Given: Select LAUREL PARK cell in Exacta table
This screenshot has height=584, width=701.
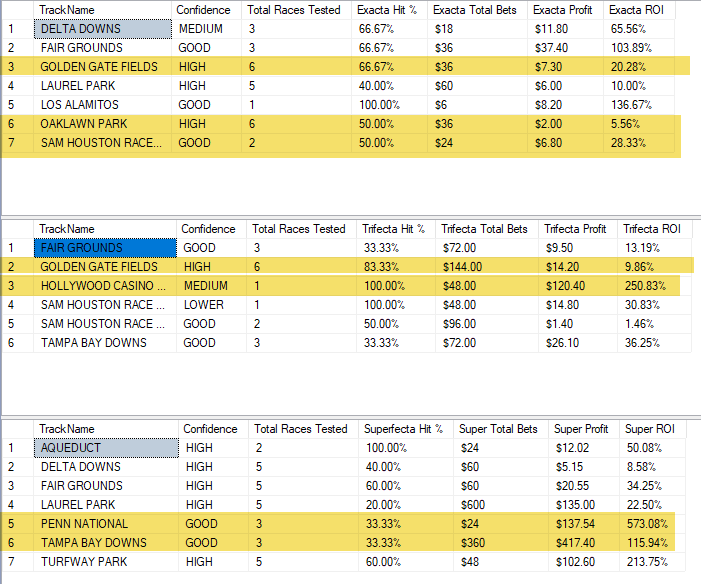Looking at the screenshot, I should [103, 86].
